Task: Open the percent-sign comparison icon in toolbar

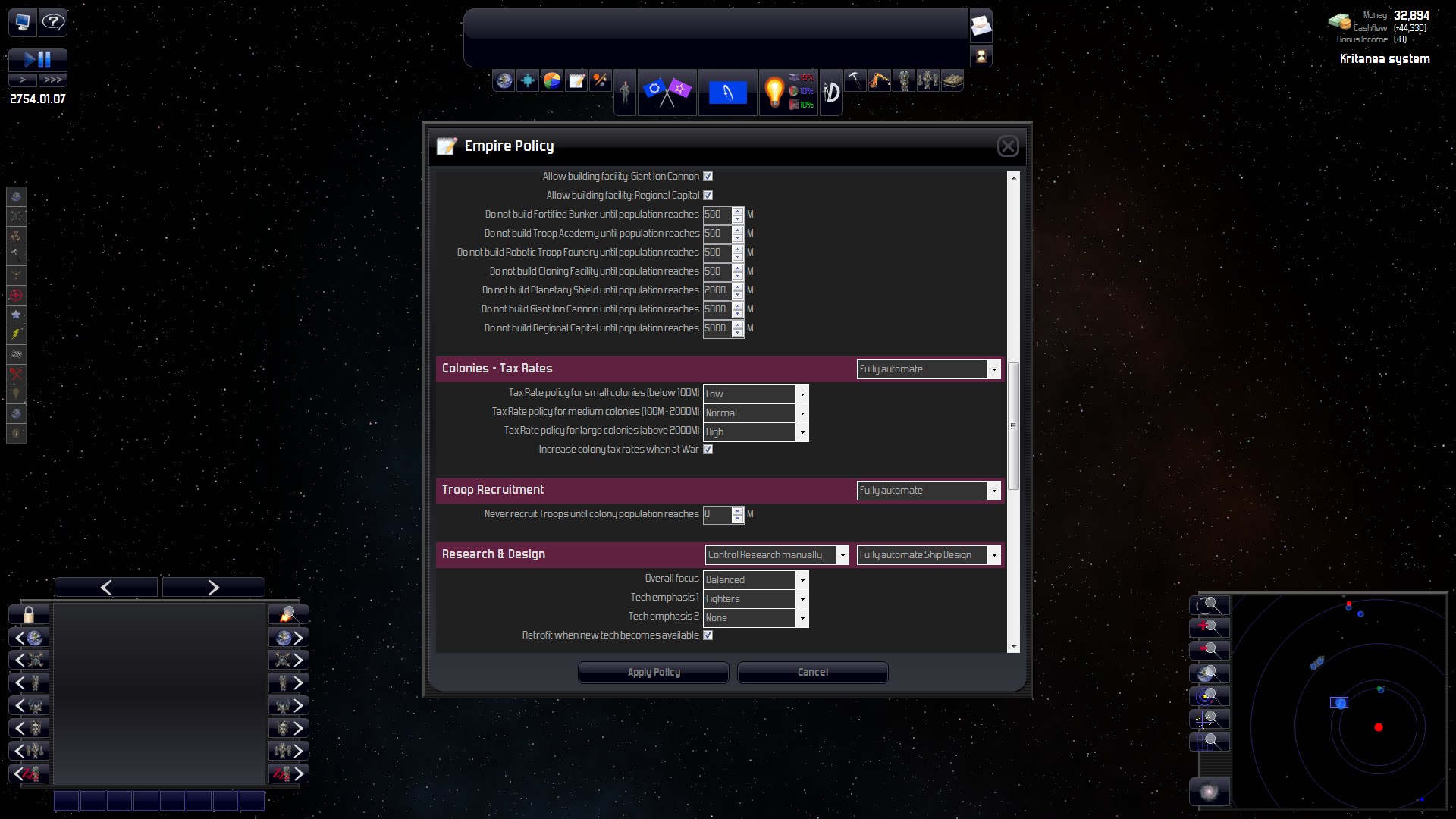Action: [601, 80]
